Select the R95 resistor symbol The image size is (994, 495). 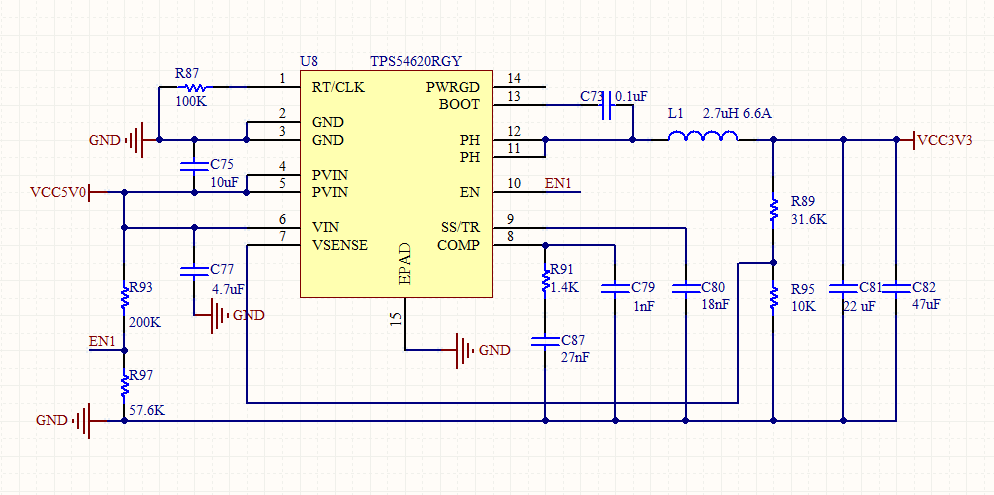click(x=773, y=297)
